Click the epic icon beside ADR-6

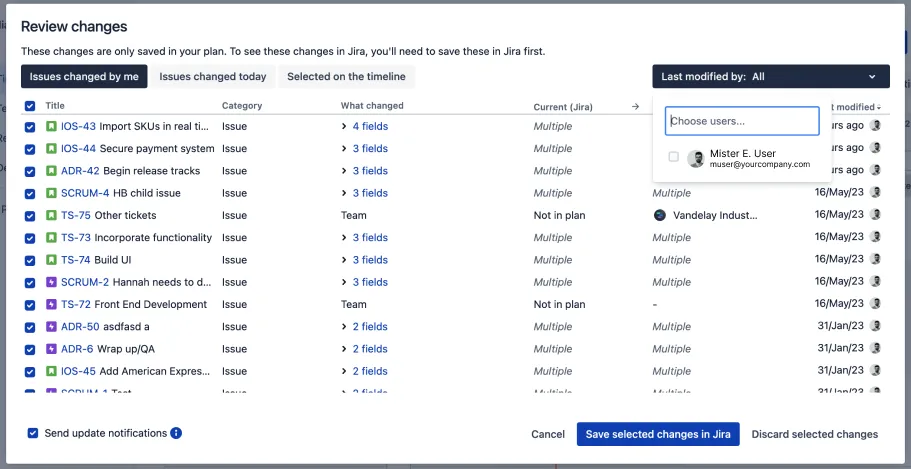tap(51, 349)
